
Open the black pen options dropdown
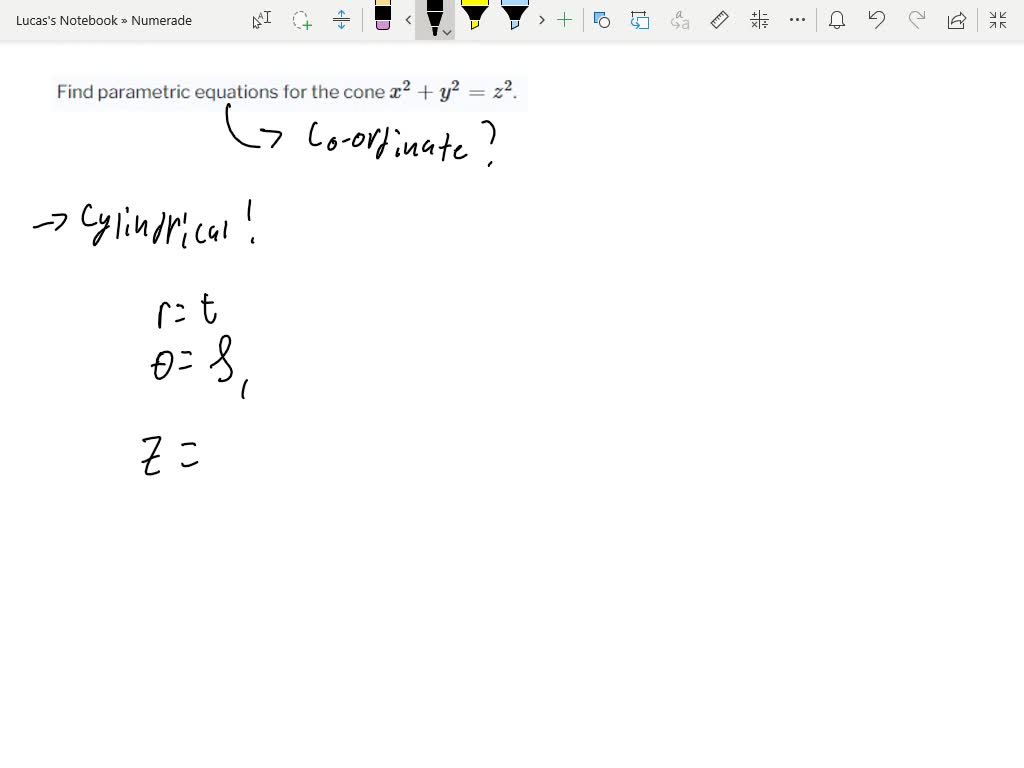446,32
